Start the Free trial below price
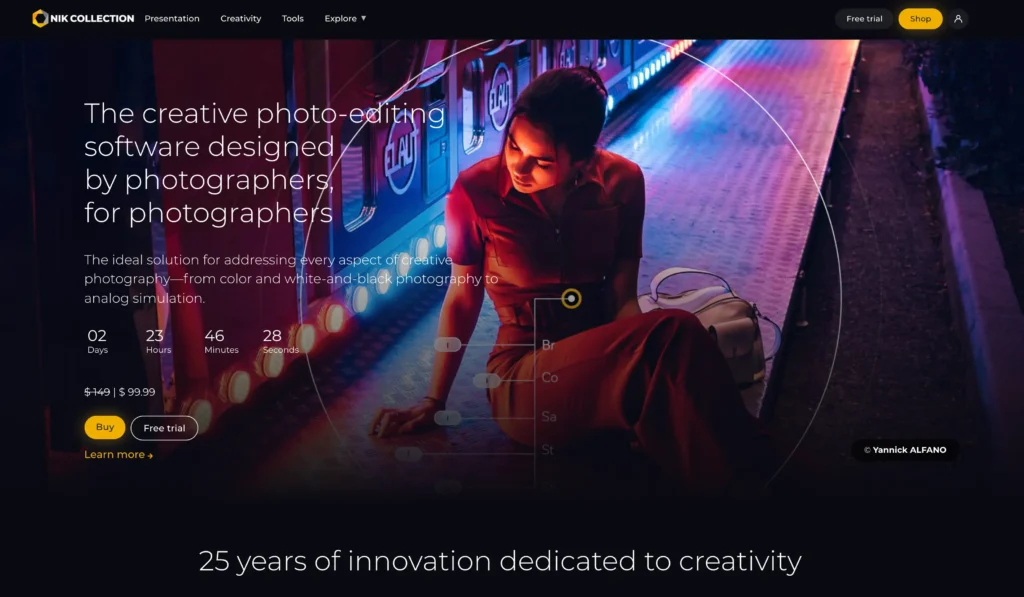The height and width of the screenshot is (597, 1024). (164, 428)
